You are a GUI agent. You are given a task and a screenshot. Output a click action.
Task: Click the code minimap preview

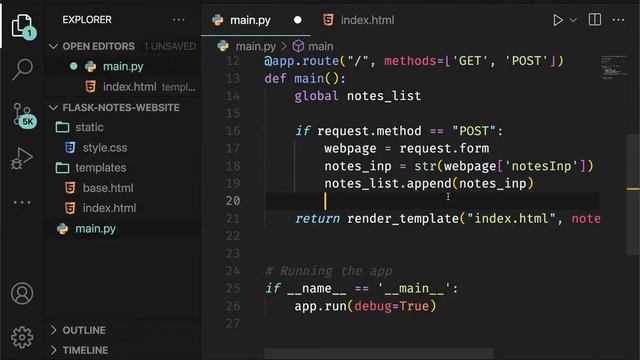pyautogui.click(x=613, y=67)
